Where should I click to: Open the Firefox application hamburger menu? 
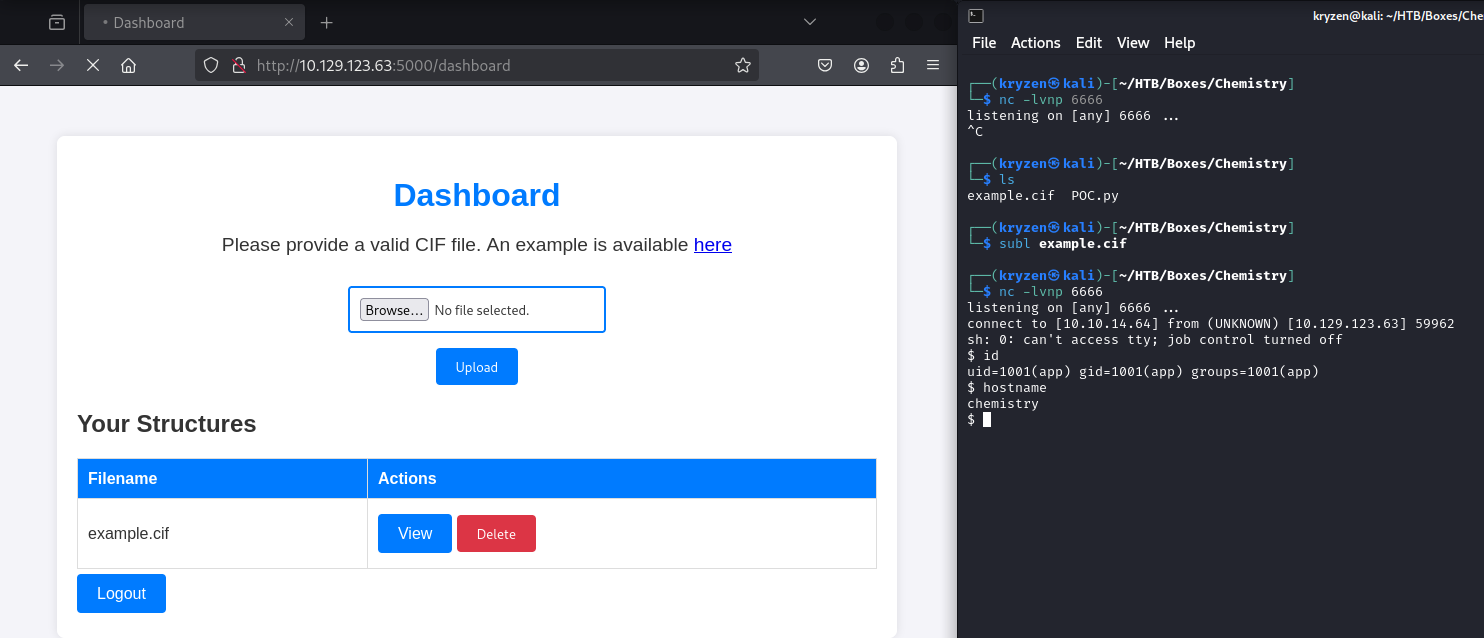933,65
